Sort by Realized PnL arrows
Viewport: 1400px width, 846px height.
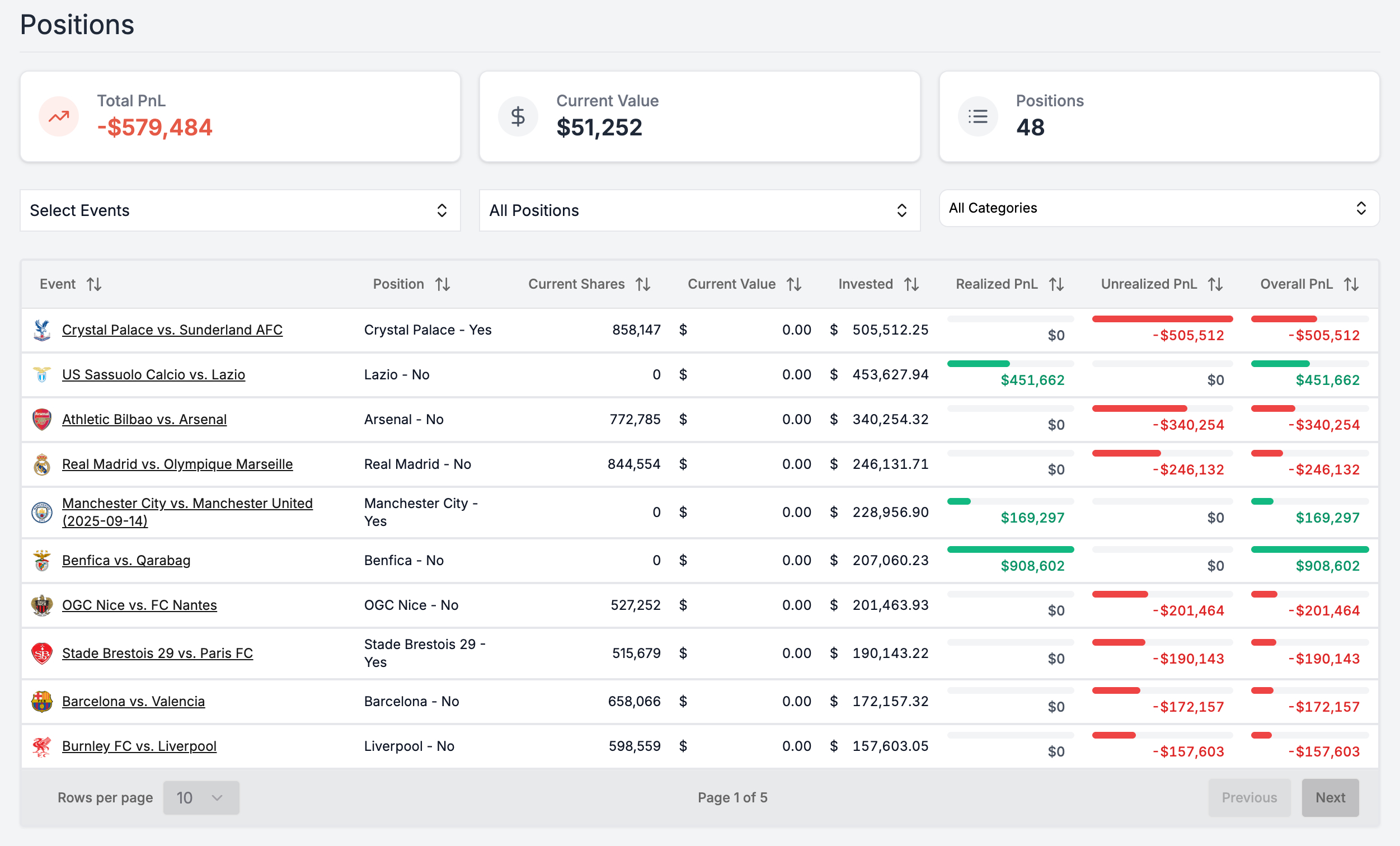(1056, 284)
